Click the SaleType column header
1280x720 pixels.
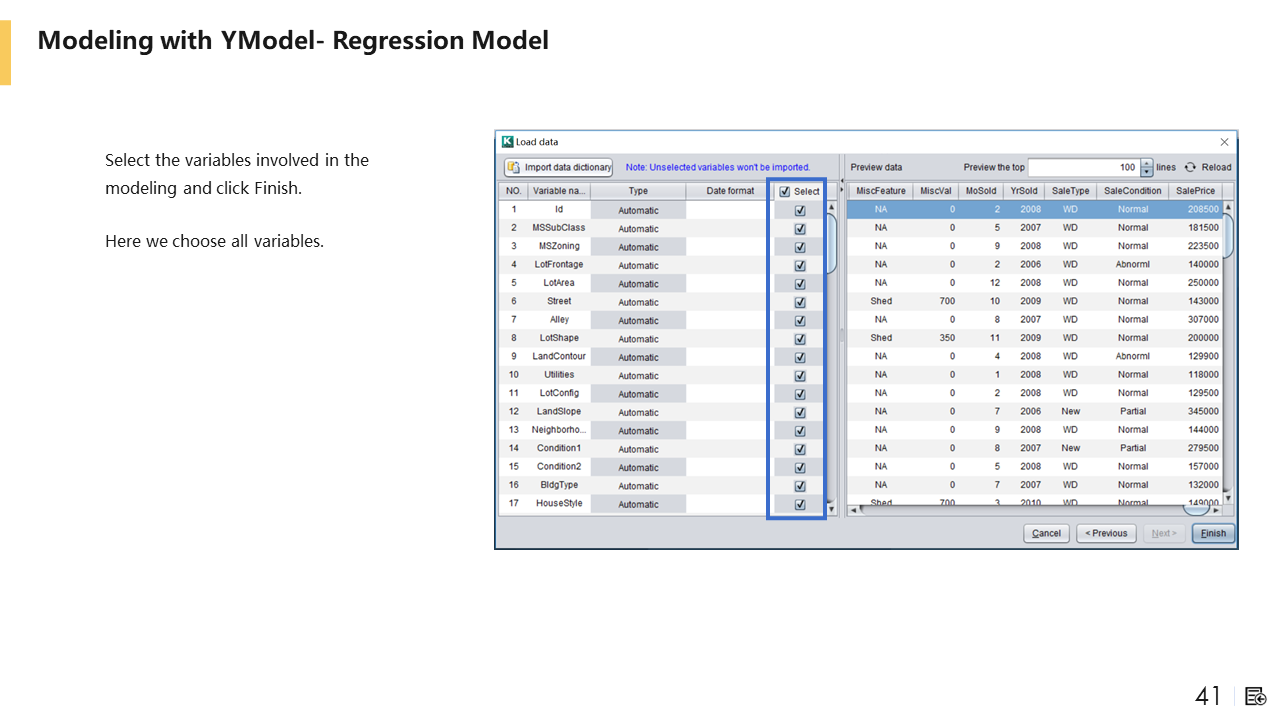(1071, 191)
